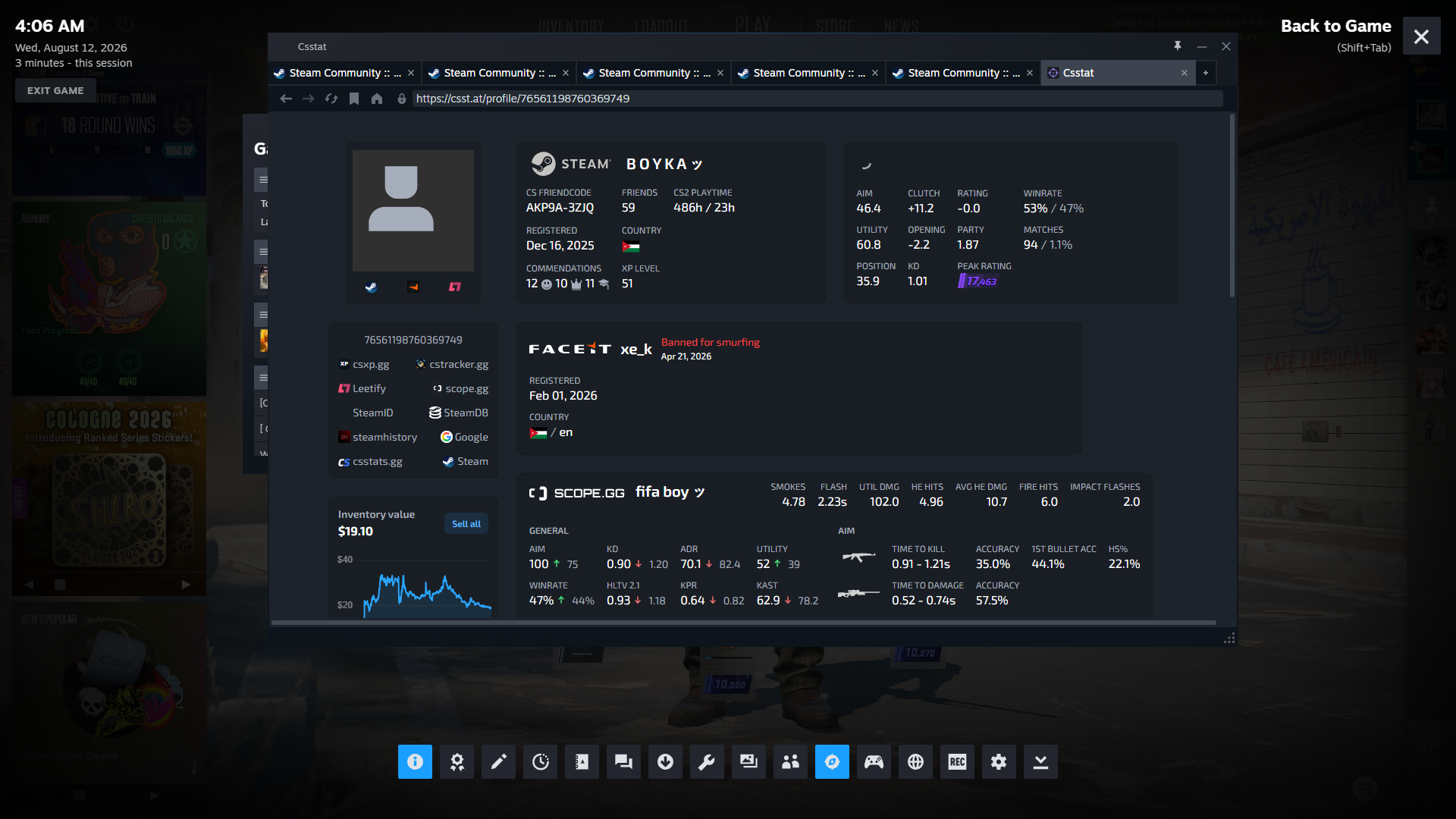Open the Google search link

[465, 437]
